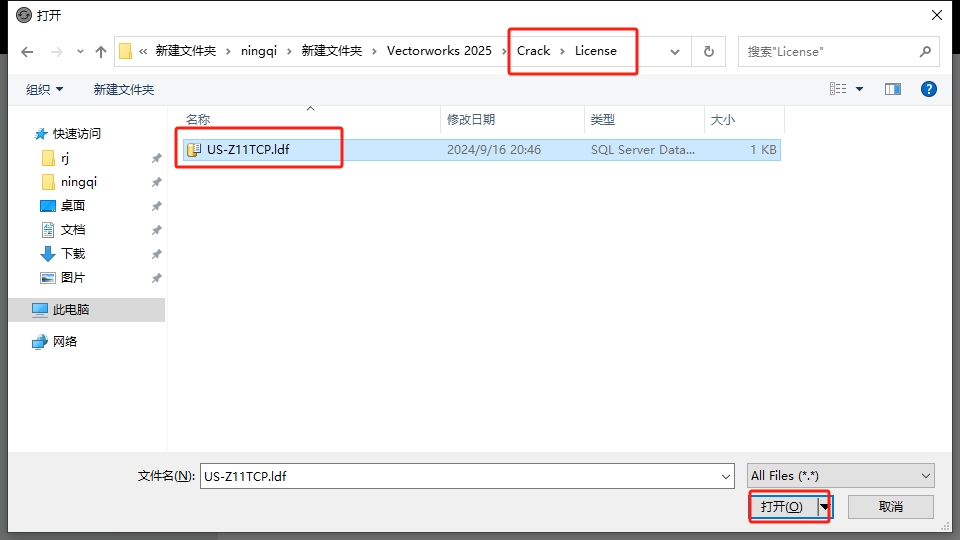This screenshot has height=540, width=960.
Task: Refresh the License folder view
Action: click(709, 51)
